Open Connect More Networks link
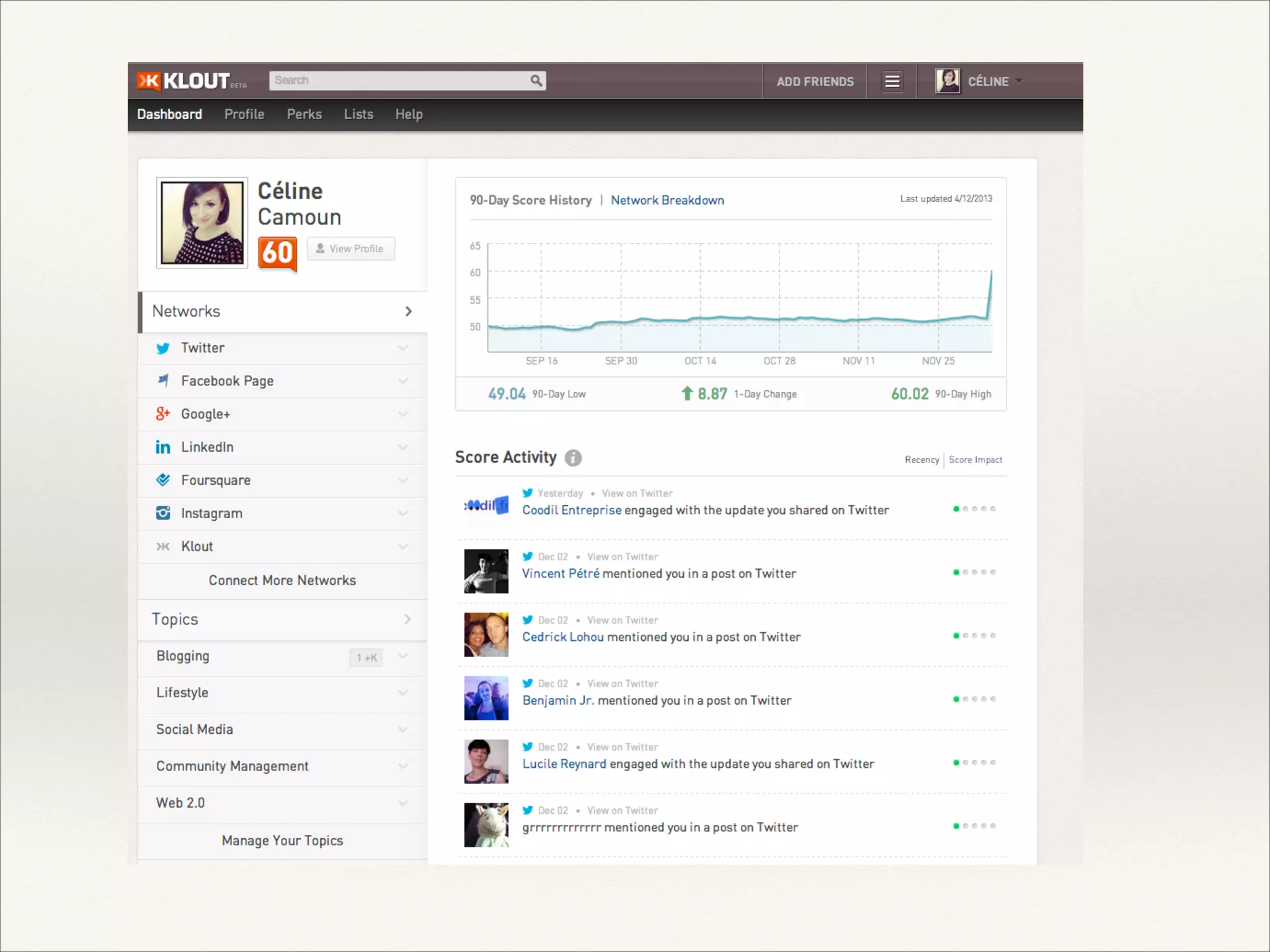The height and width of the screenshot is (952, 1270). 282,581
